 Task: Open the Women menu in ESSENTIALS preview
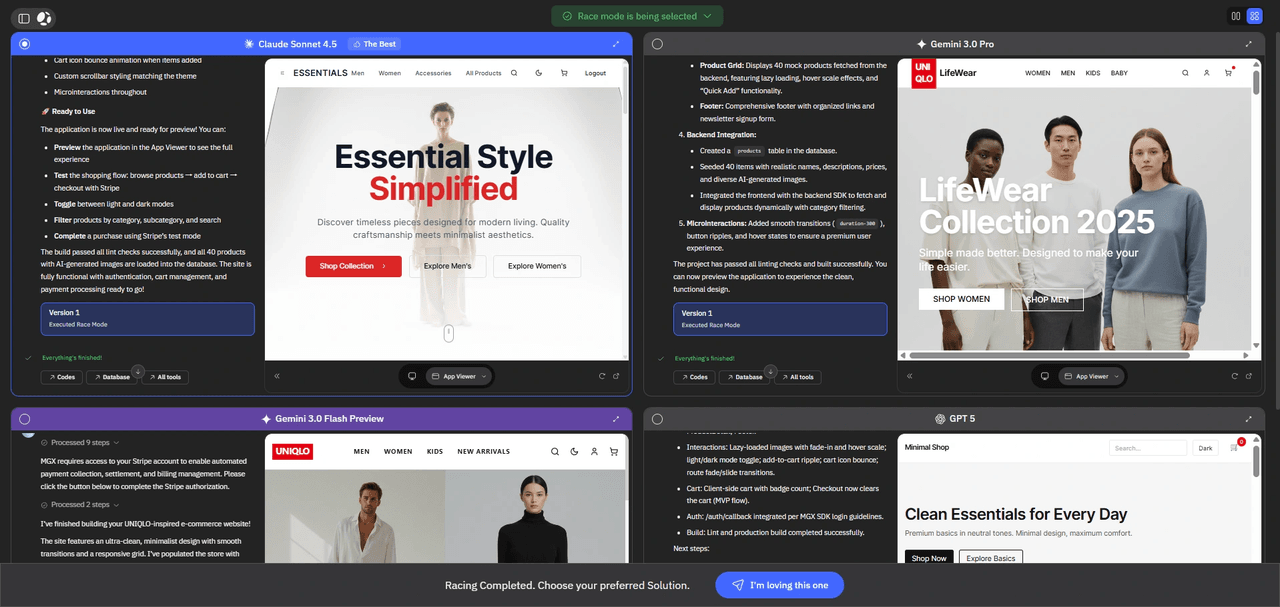tap(389, 73)
